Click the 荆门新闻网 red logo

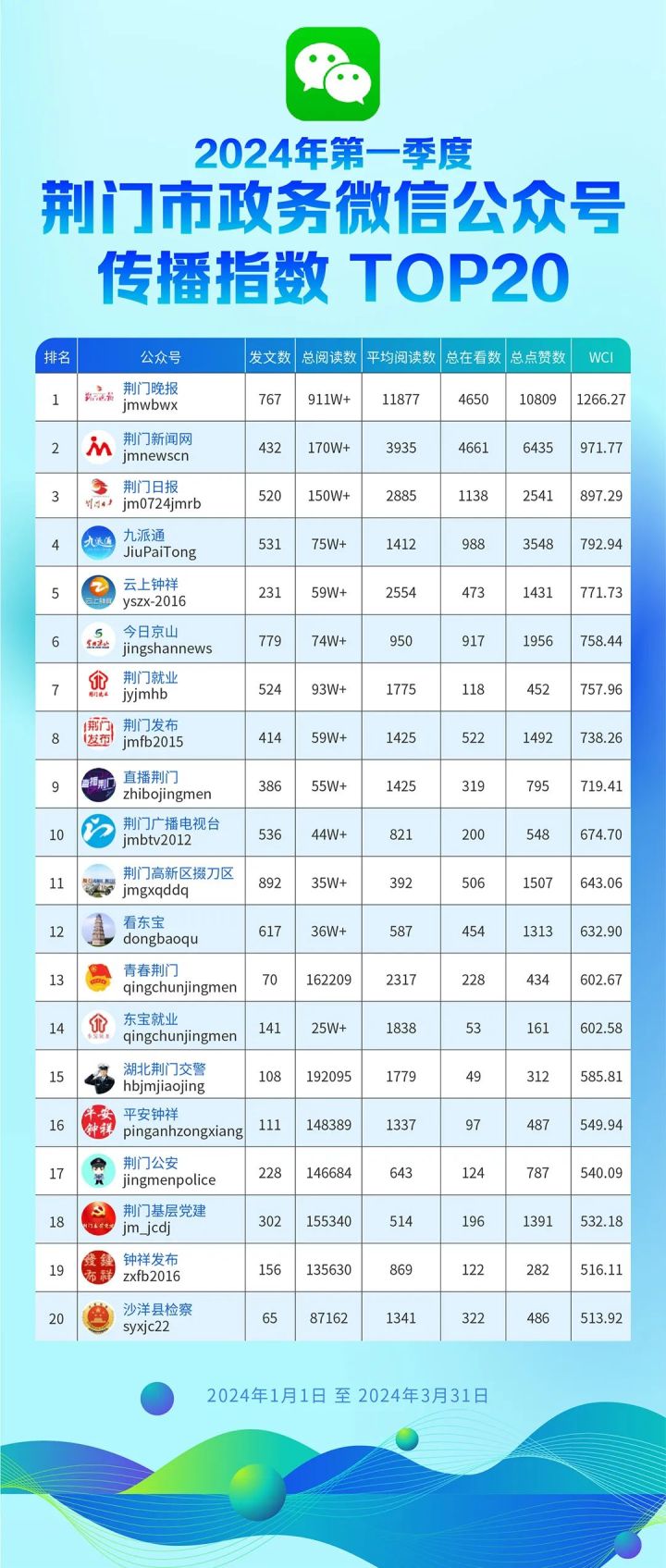pyautogui.click(x=99, y=448)
